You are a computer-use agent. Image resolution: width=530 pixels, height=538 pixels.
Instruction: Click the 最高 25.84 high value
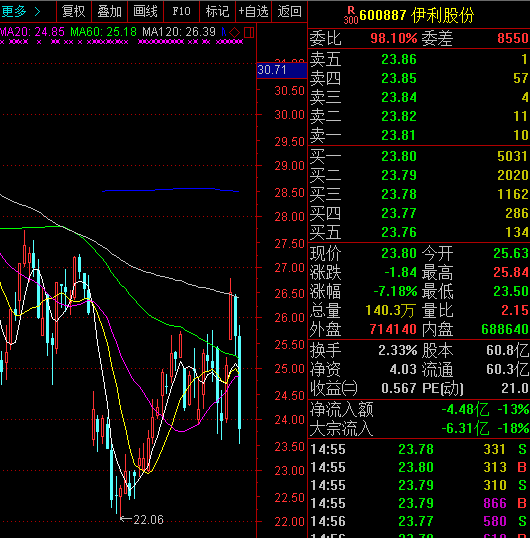click(511, 272)
